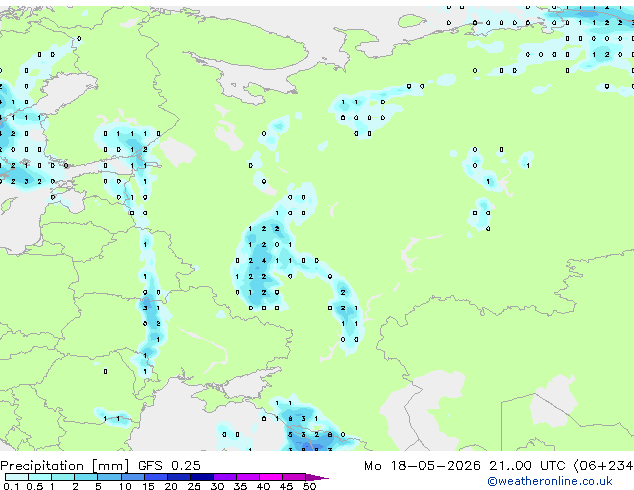Click the 'Precipitation [mm]' title text
634x490 pixels.
(x=65, y=466)
